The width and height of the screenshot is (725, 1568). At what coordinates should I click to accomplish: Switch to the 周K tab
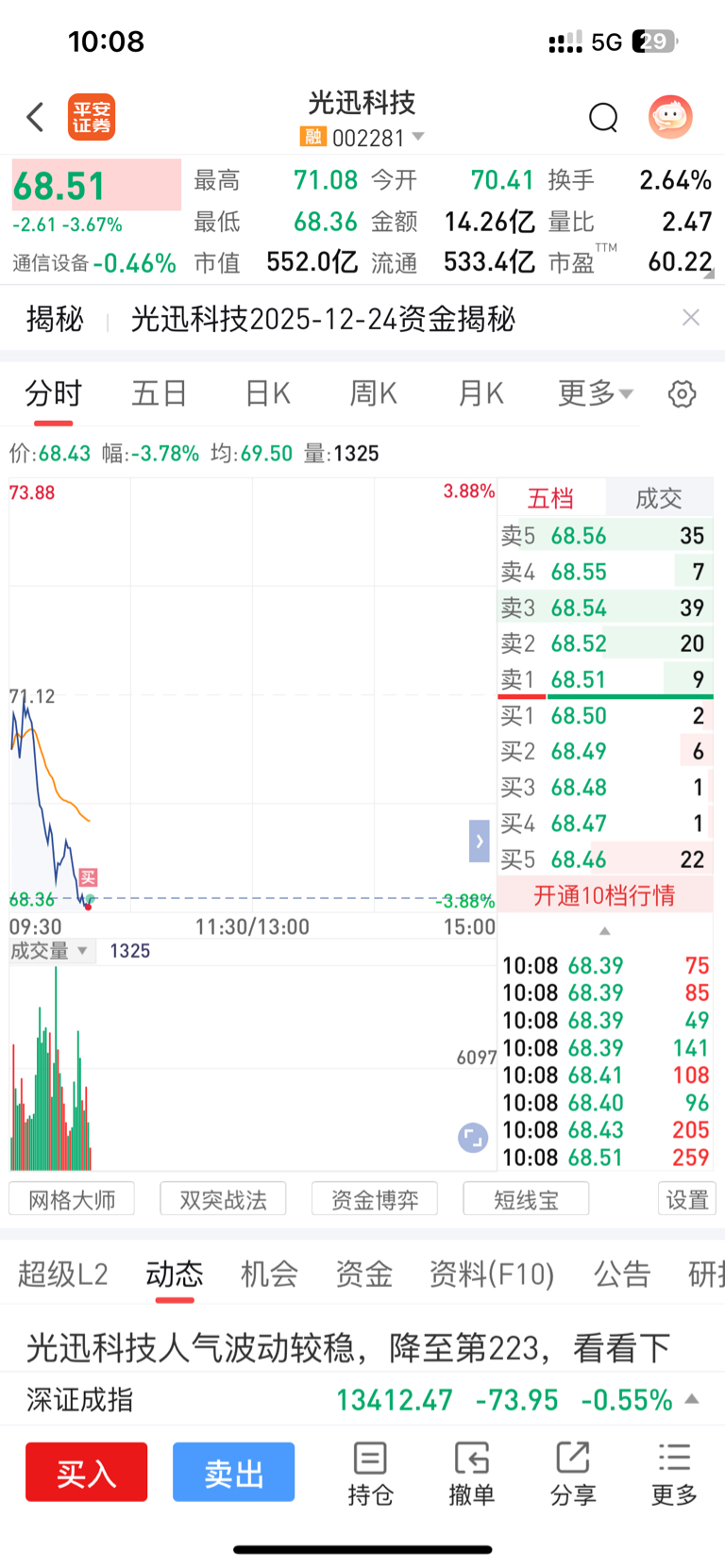[373, 393]
